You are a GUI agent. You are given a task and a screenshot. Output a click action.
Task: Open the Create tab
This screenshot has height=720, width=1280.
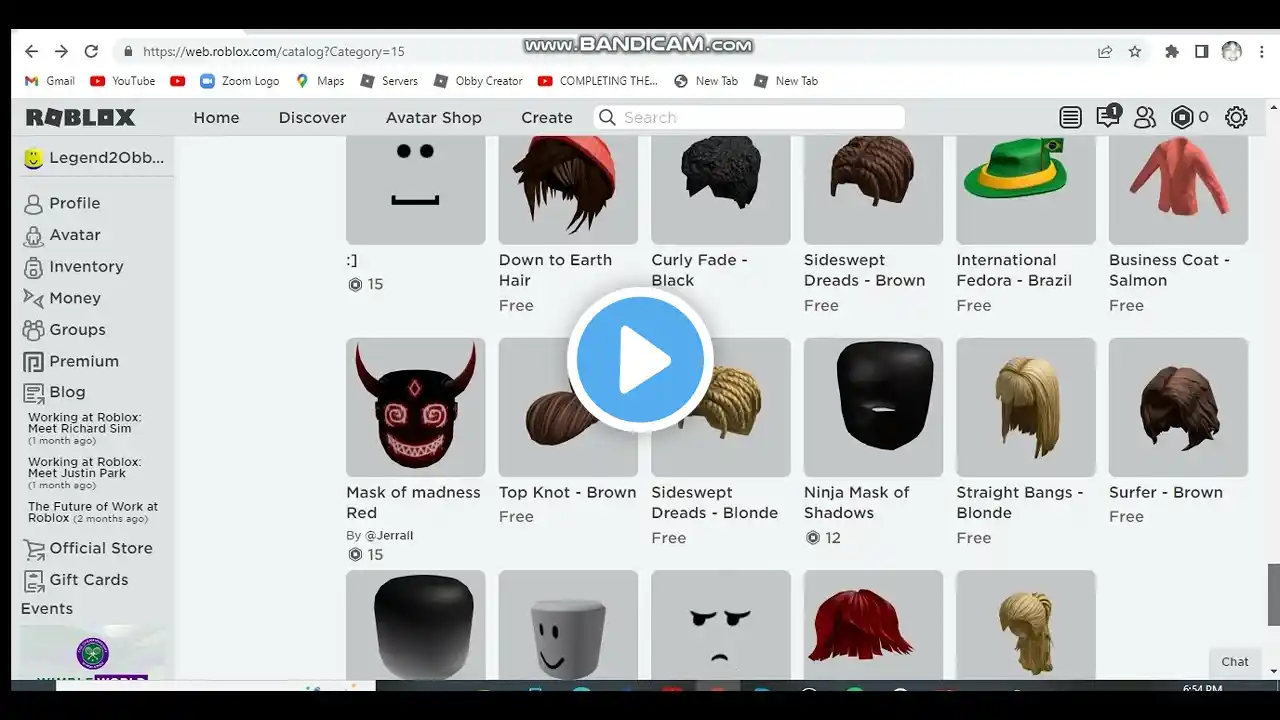(547, 117)
